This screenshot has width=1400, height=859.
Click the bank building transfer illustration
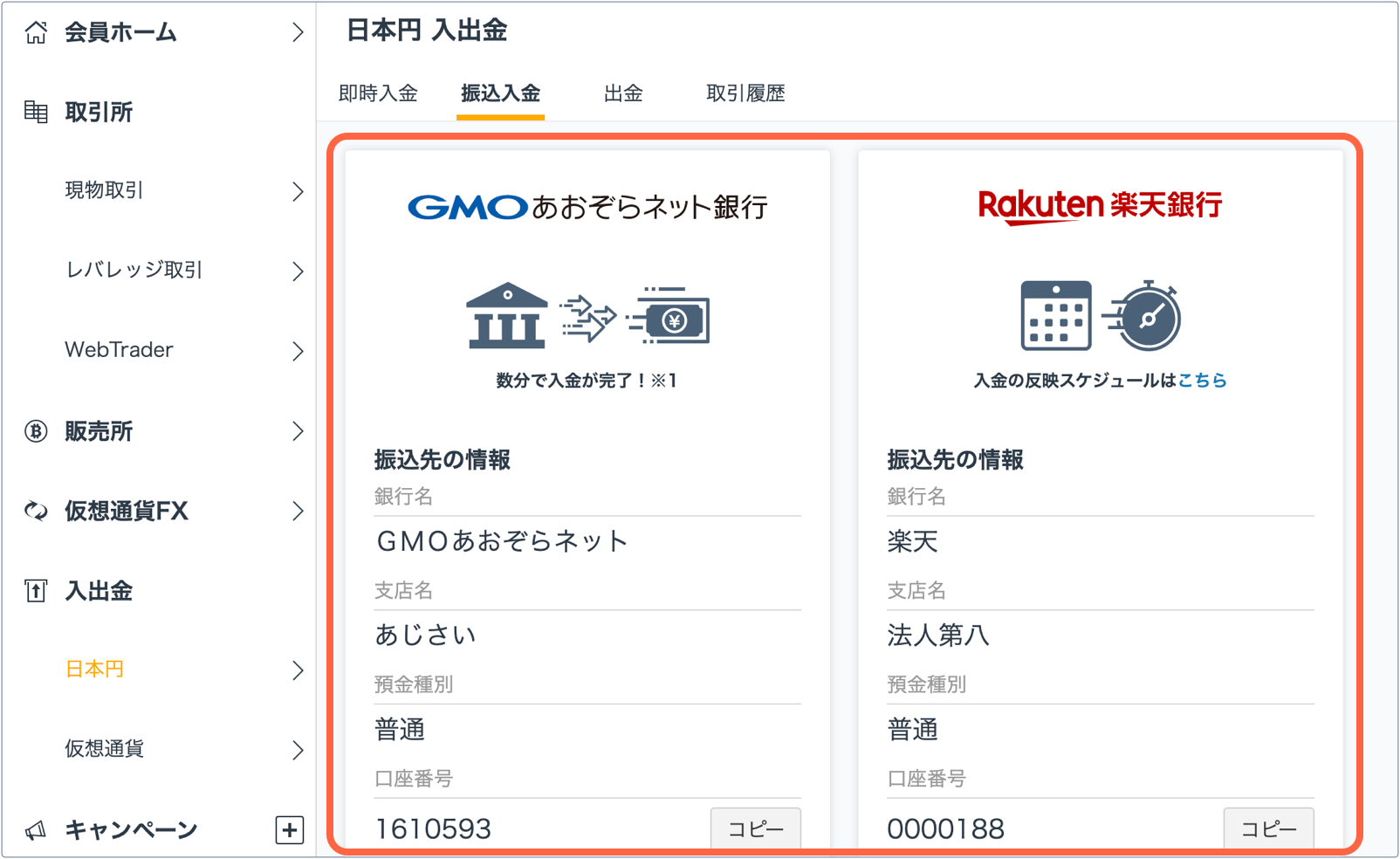(x=587, y=316)
